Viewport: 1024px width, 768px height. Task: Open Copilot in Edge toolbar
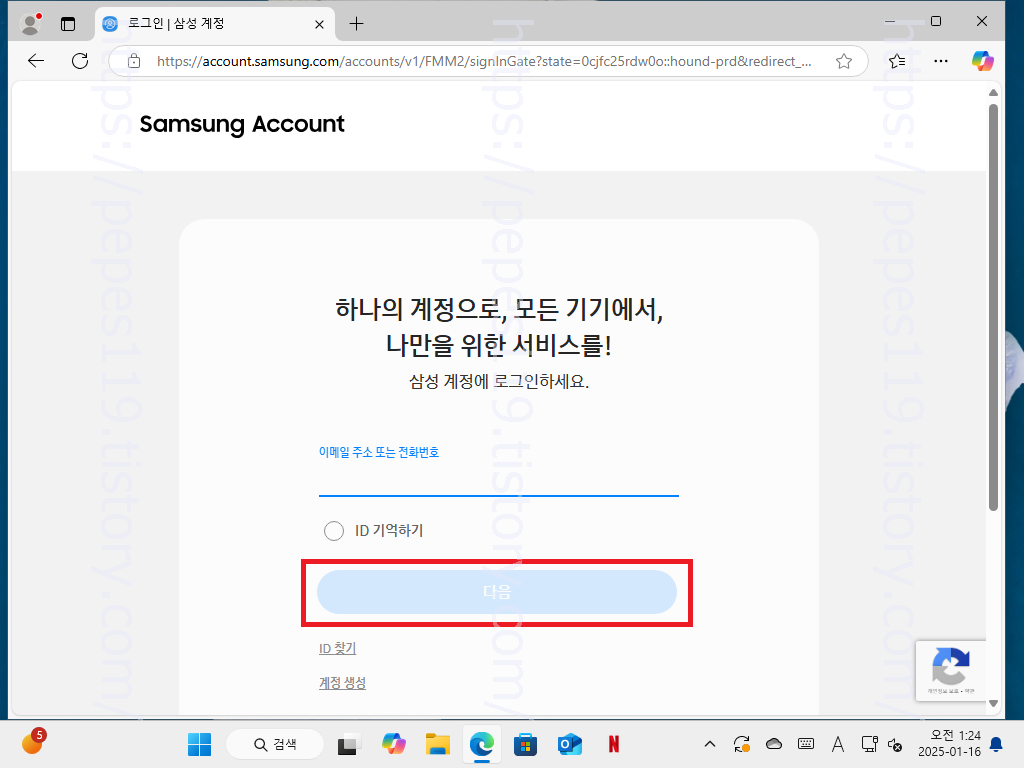[x=982, y=61]
